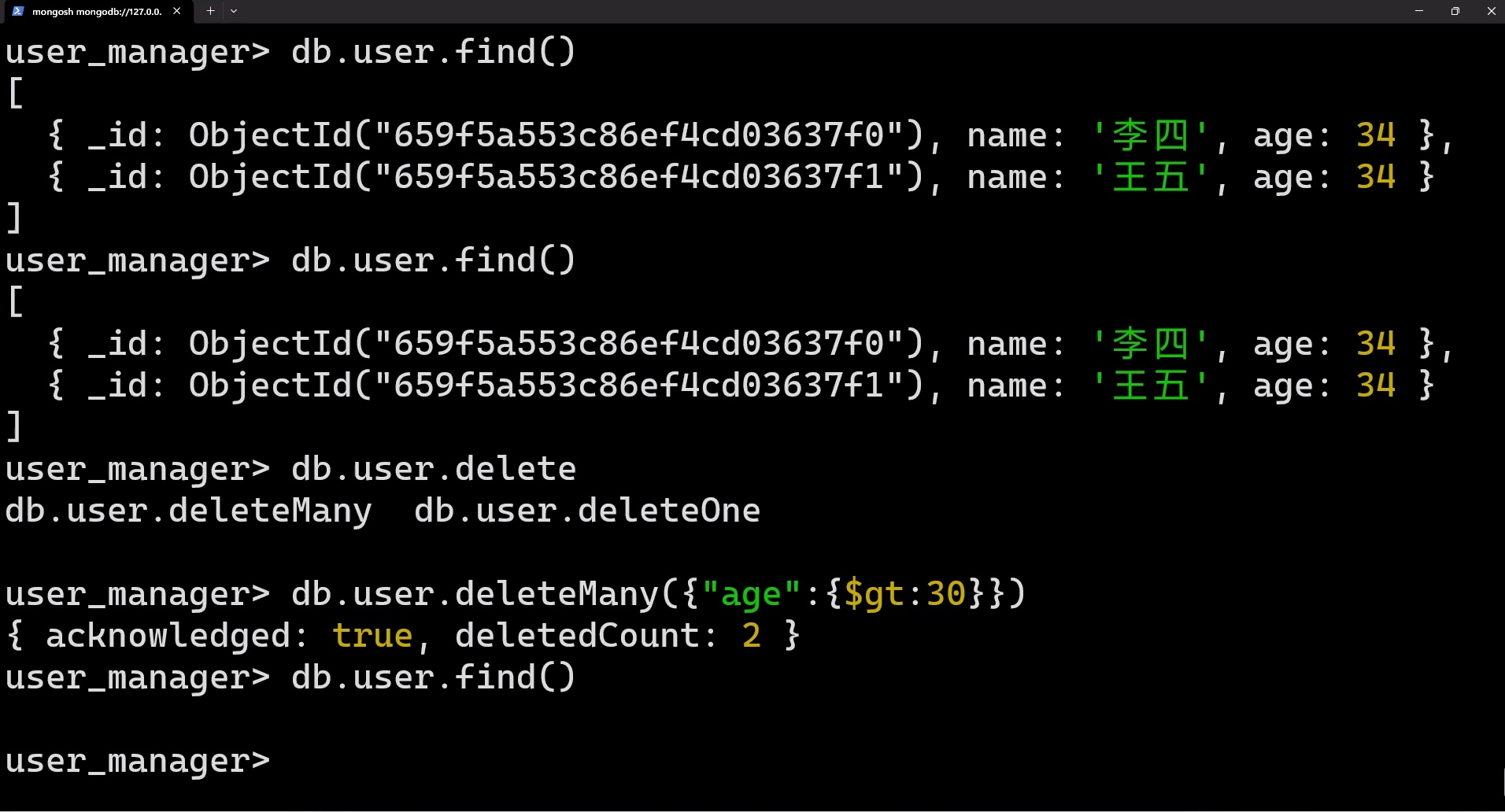The width and height of the screenshot is (1505, 812).
Task: Click the db.user.deleteOne autocomplete suggestion
Action: point(587,511)
